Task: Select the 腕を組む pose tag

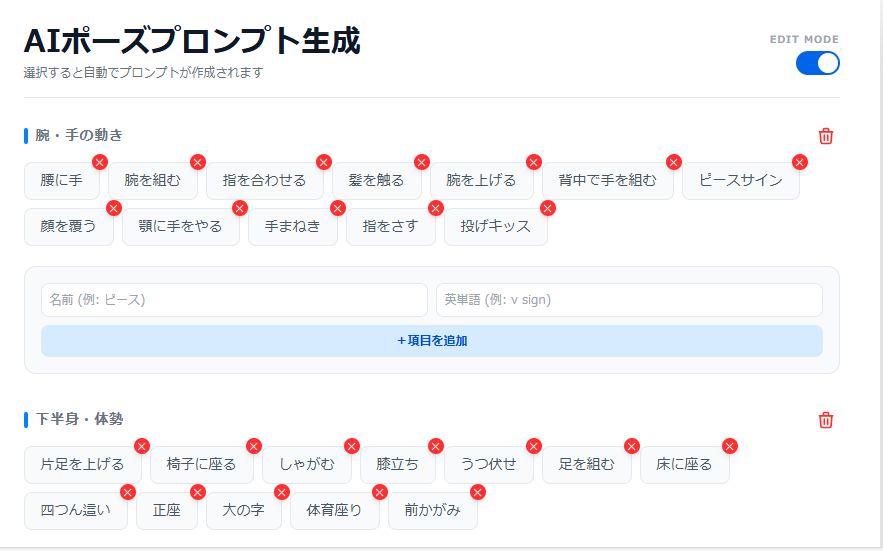Action: tap(152, 181)
